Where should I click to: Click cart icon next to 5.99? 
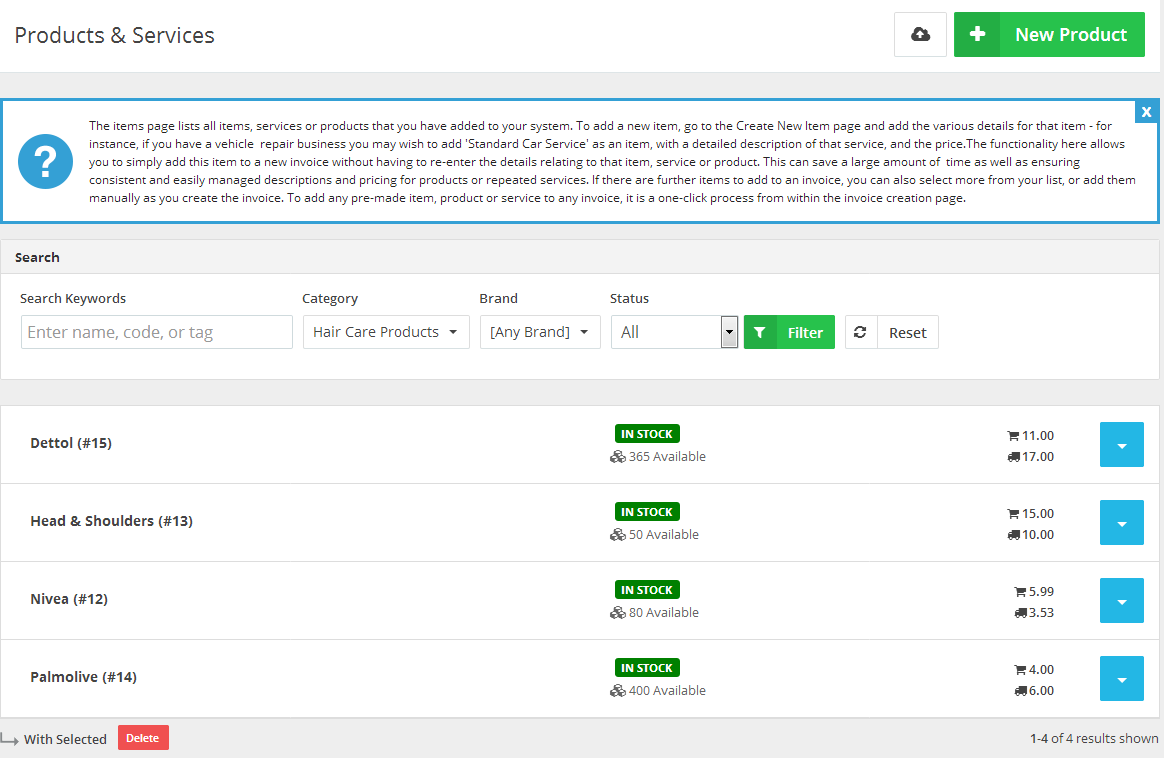tap(1020, 592)
